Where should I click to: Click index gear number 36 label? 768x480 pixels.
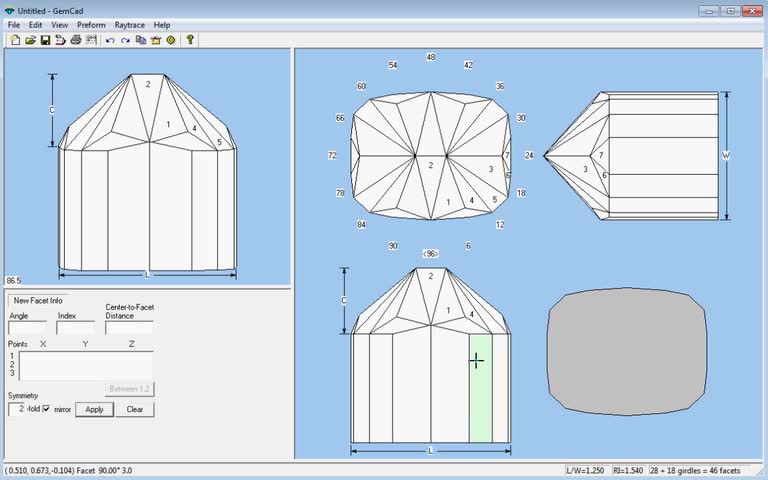click(500, 86)
